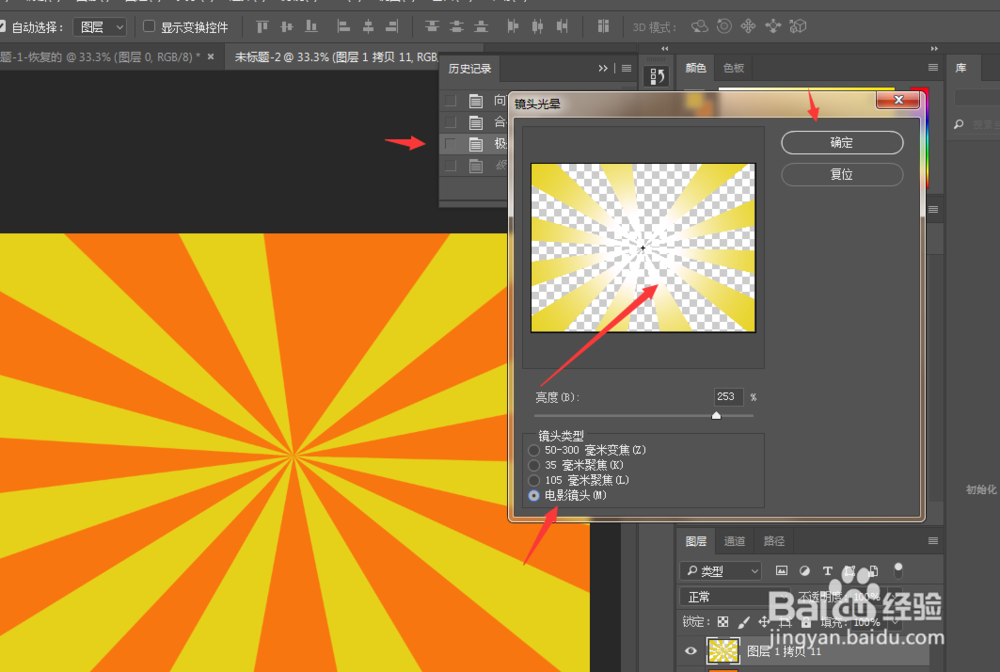Select 105 毫米聚焦 lens type
This screenshot has height=672, width=1000.
(534, 480)
